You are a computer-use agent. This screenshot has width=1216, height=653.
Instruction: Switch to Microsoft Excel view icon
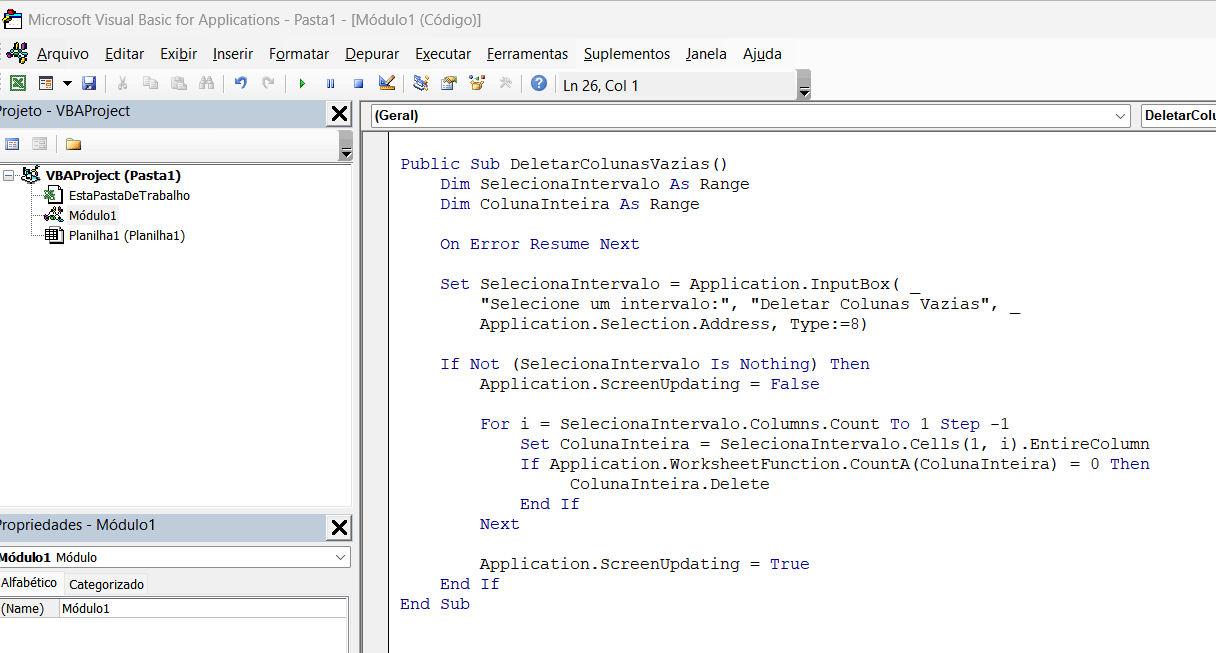click(18, 84)
